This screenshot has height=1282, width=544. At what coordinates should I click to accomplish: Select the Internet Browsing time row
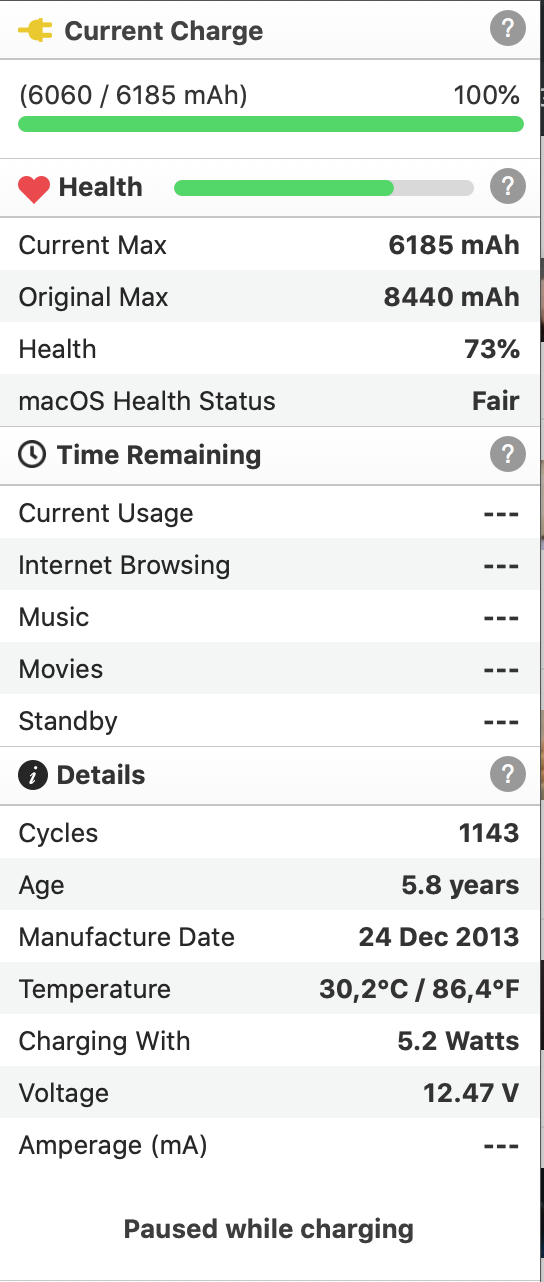(x=270, y=565)
